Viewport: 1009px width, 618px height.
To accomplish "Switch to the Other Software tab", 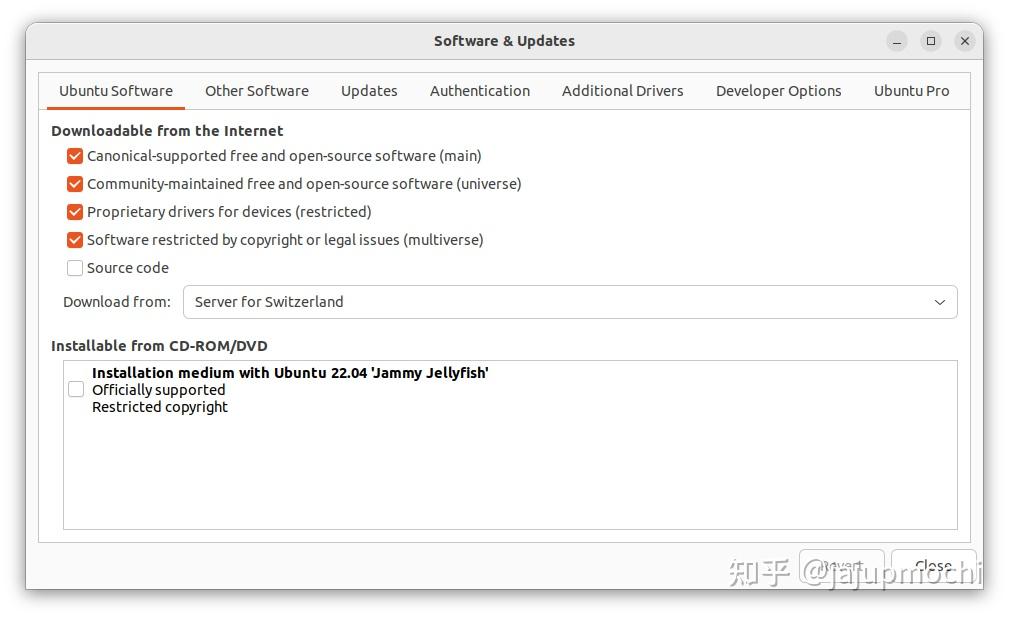I will [256, 90].
